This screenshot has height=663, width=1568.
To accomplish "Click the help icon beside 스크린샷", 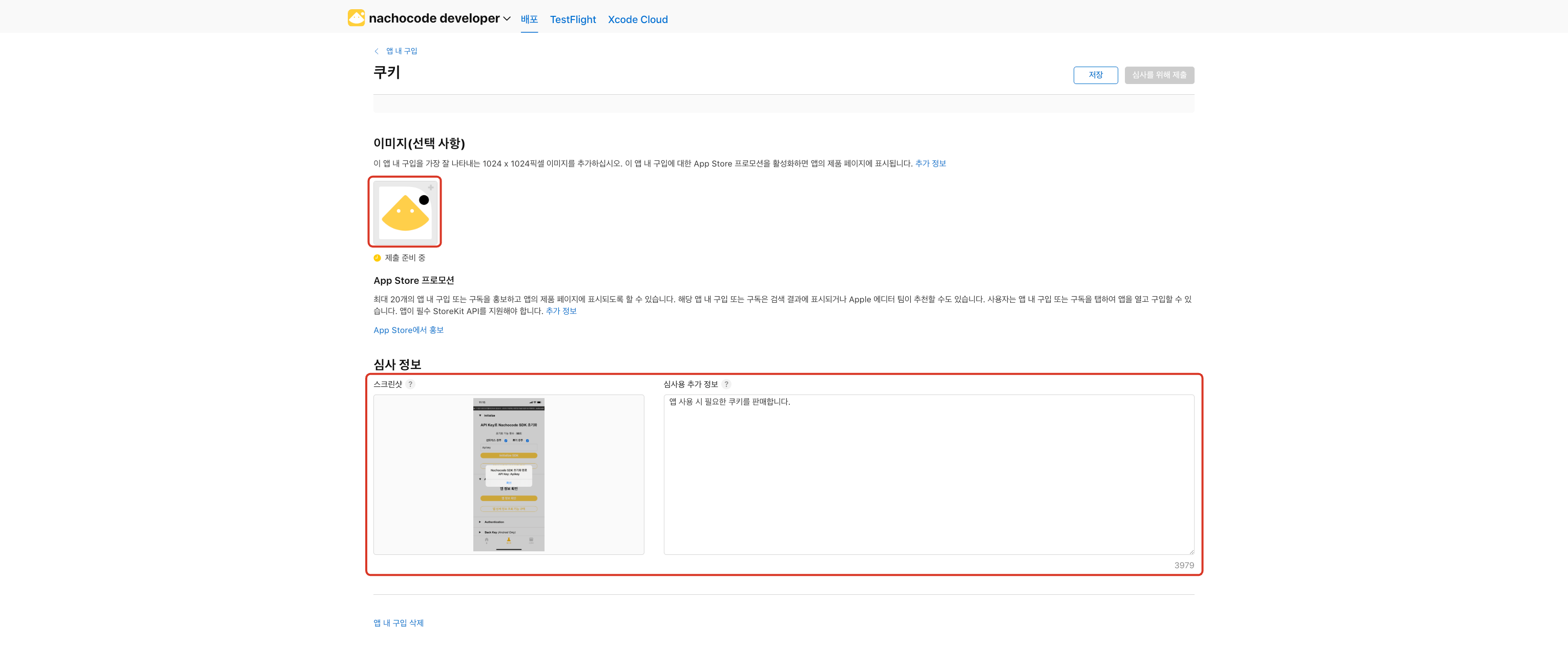I will pyautogui.click(x=410, y=384).
